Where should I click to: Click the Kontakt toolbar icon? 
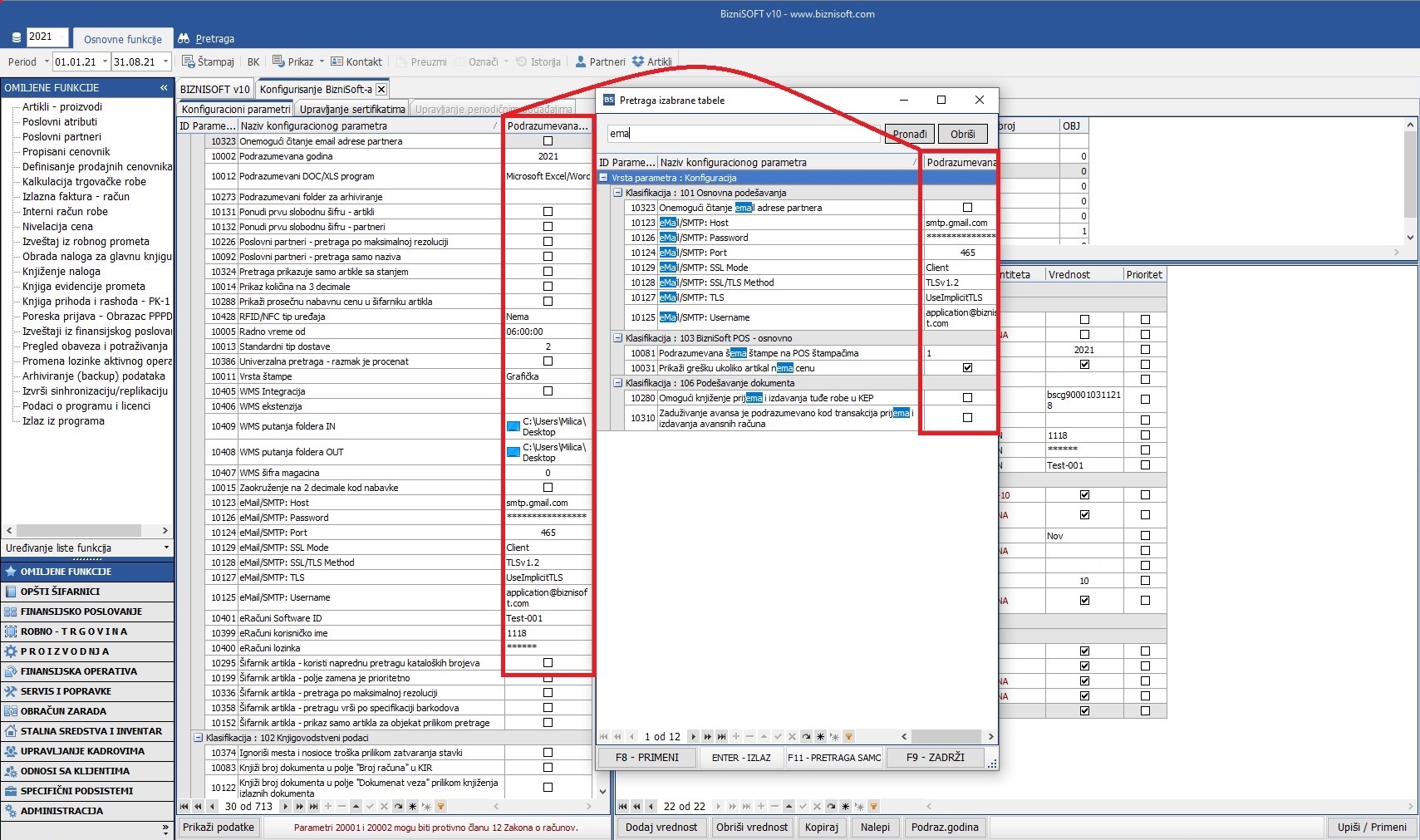coord(337,62)
